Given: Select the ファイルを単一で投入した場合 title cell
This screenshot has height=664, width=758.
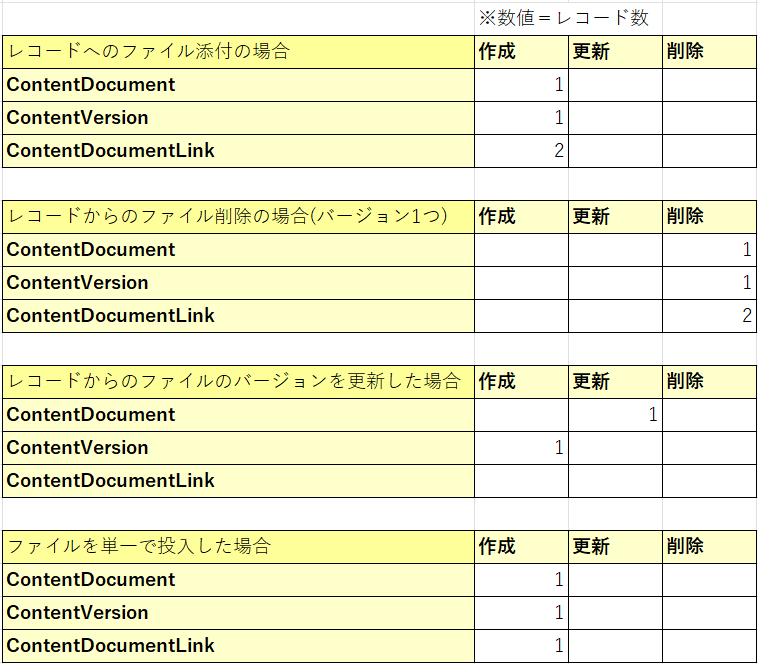Looking at the screenshot, I should click(239, 546).
